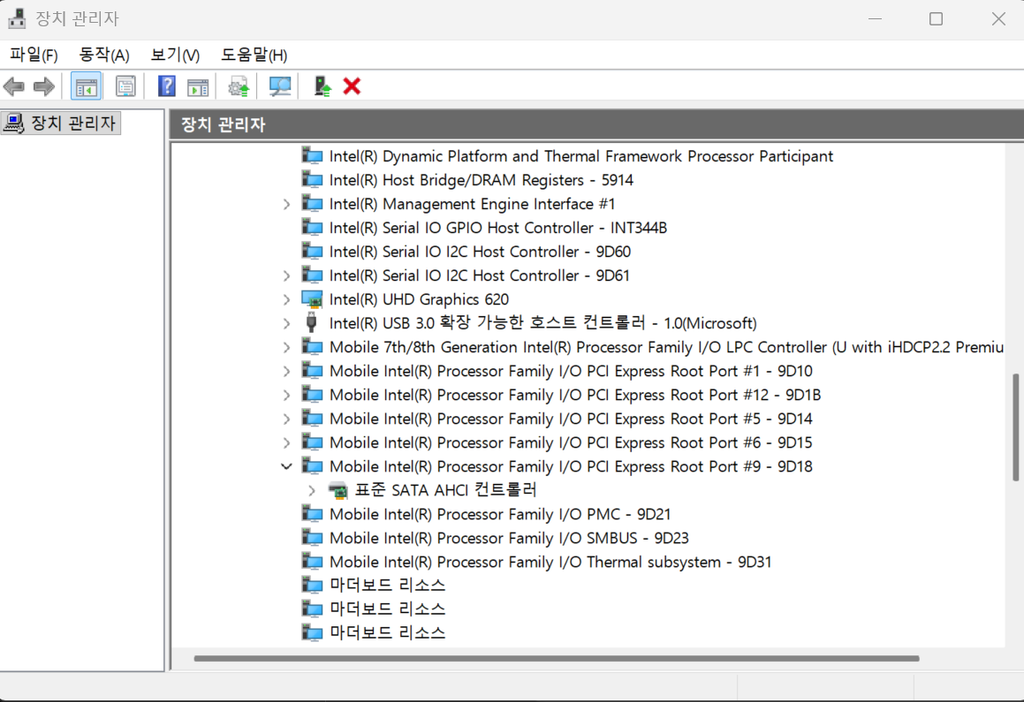Expand Intel(R) USB 3.0 host controller node
Image resolution: width=1024 pixels, height=702 pixels.
286,323
